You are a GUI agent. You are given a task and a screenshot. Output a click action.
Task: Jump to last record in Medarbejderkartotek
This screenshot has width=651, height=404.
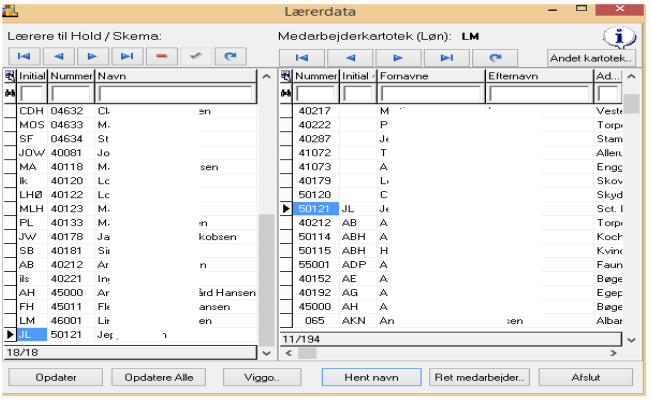447,58
